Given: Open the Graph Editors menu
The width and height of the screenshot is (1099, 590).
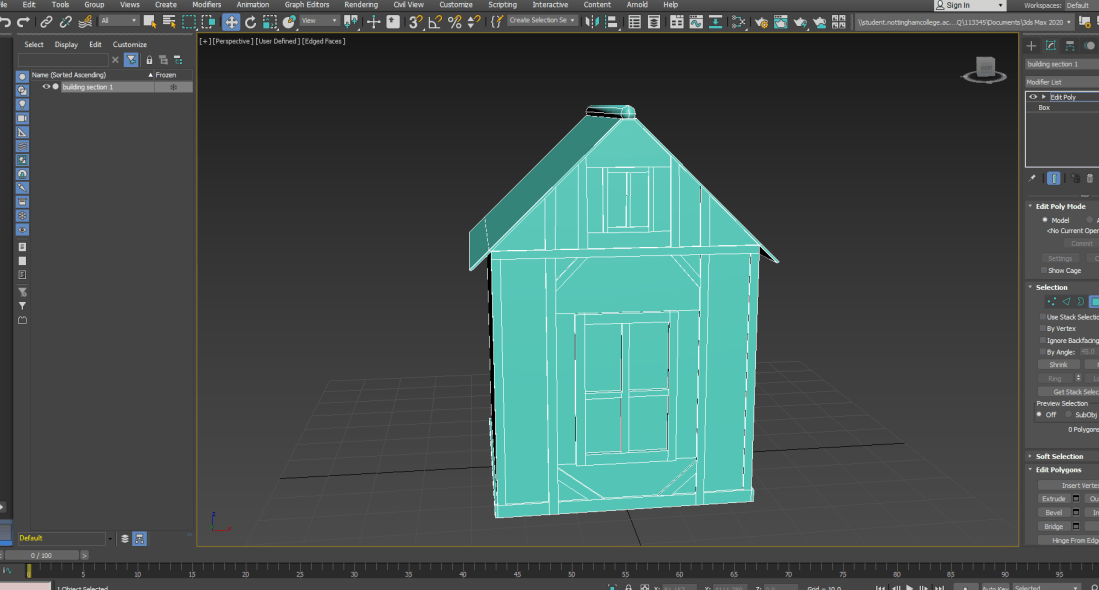Looking at the screenshot, I should [x=306, y=5].
